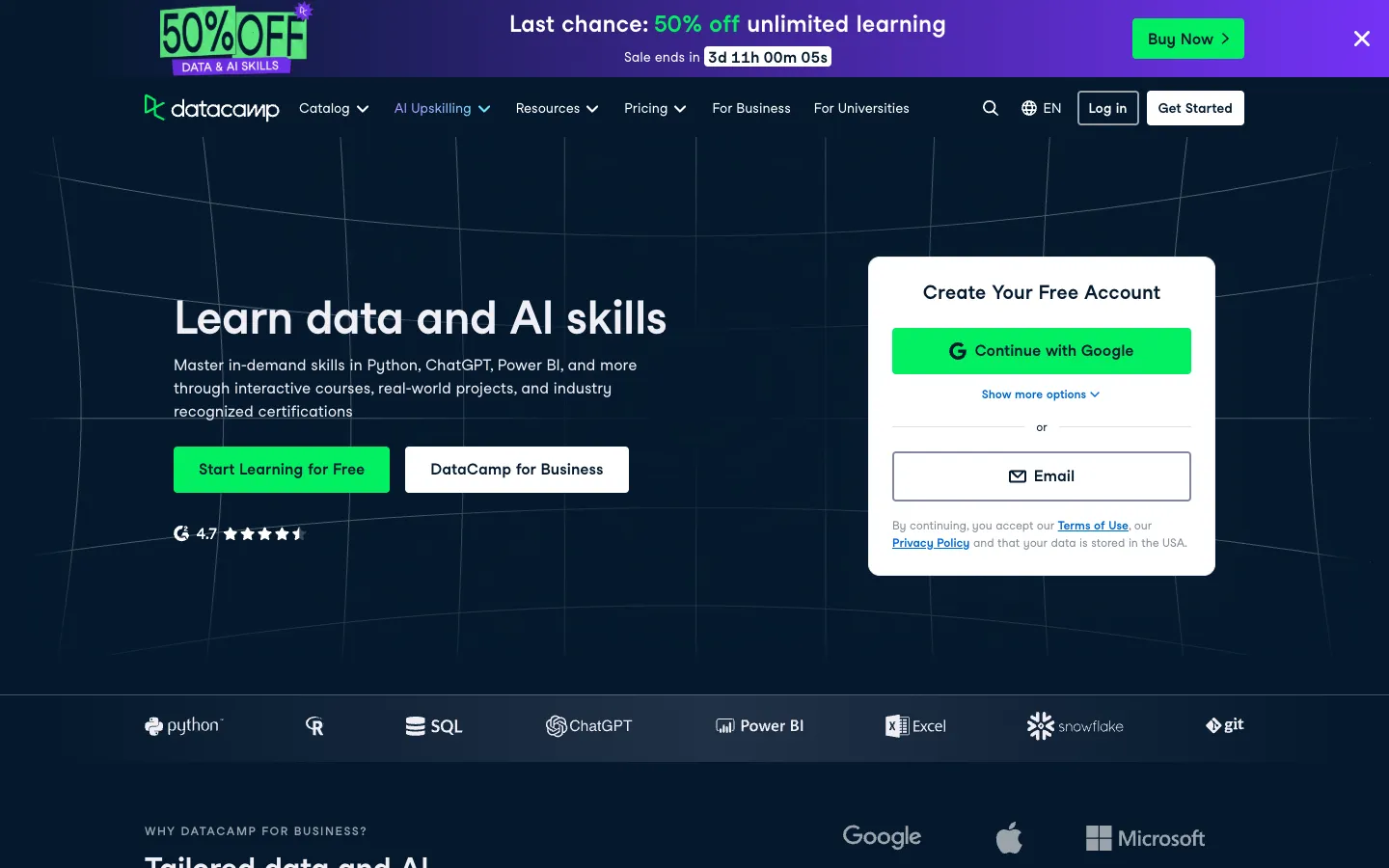Viewport: 1389px width, 868px height.
Task: Click the Get Started button
Action: tap(1195, 108)
